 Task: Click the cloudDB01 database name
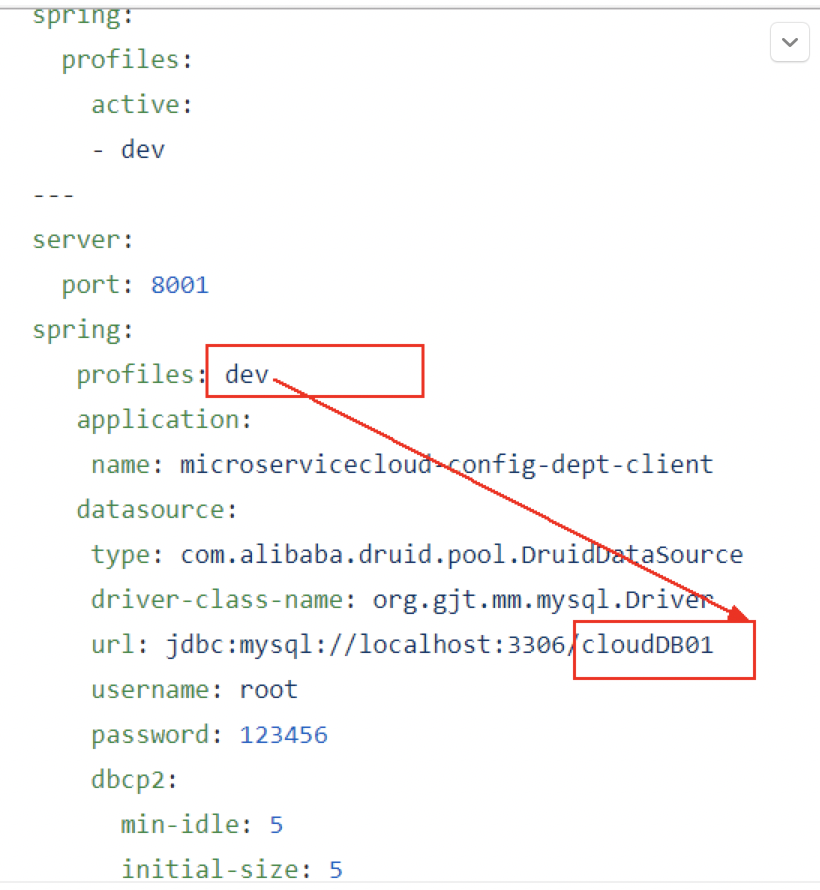[x=647, y=645]
